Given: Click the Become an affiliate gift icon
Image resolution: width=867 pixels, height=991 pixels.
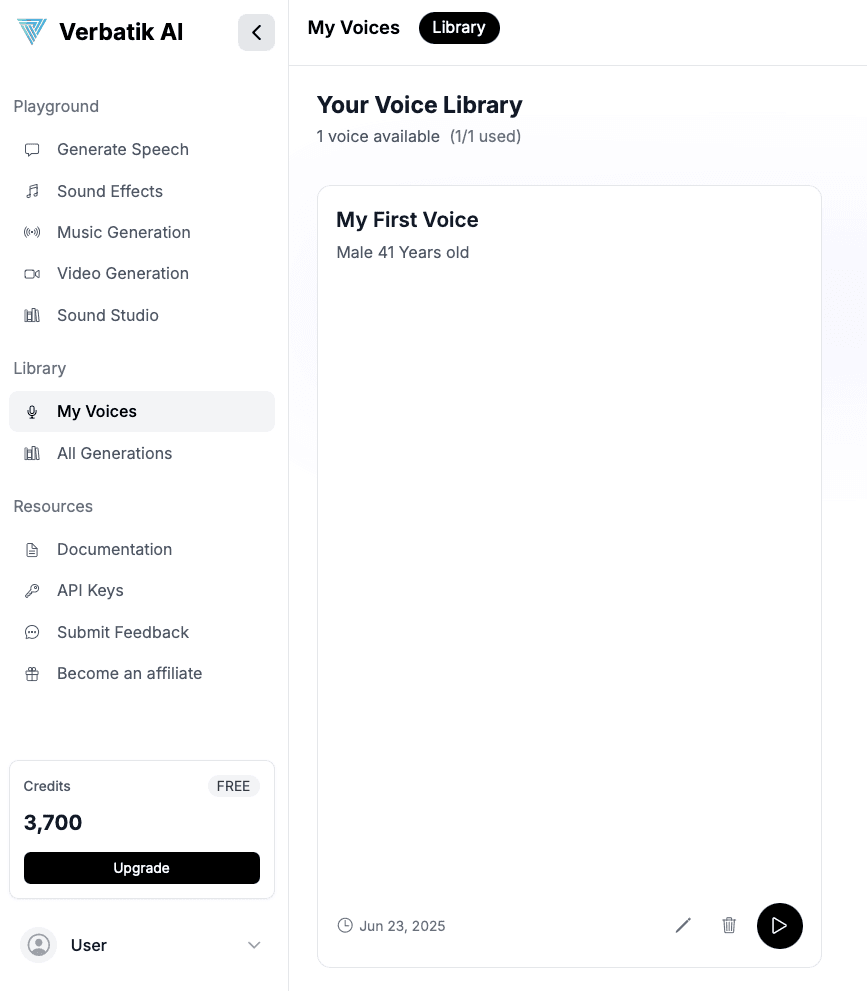Looking at the screenshot, I should click(32, 674).
